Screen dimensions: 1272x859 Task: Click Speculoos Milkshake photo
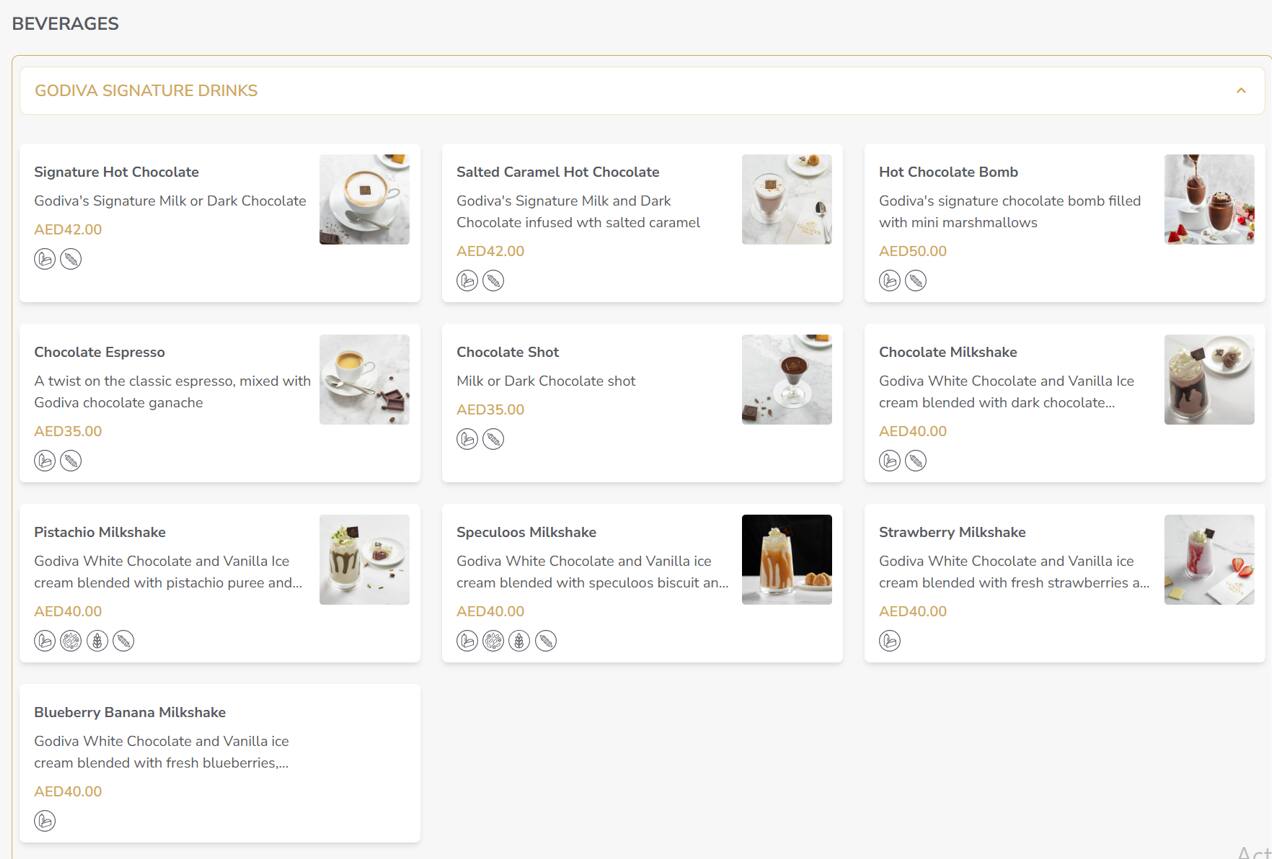point(787,559)
